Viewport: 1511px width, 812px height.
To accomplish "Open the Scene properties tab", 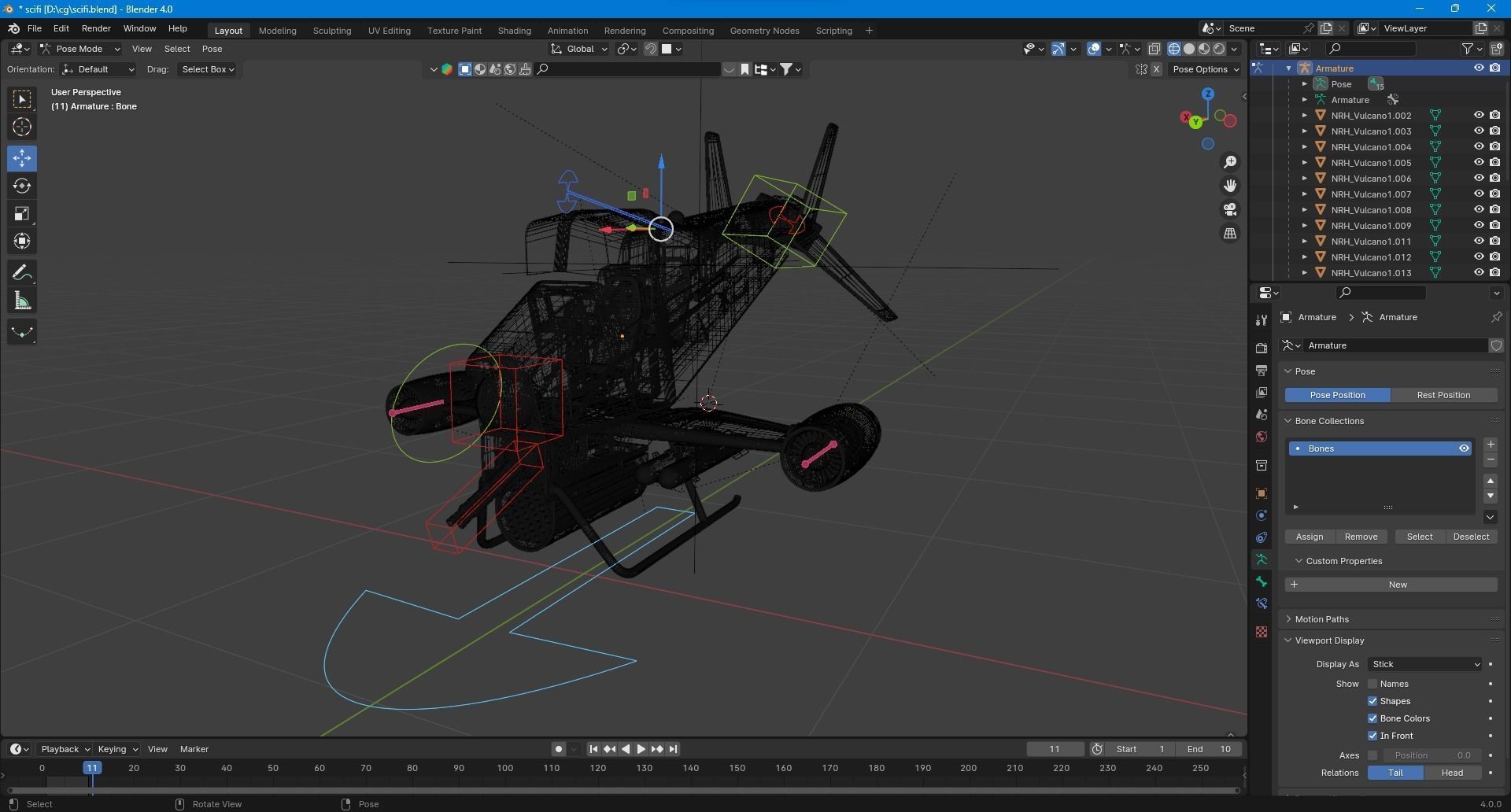I will pyautogui.click(x=1262, y=415).
